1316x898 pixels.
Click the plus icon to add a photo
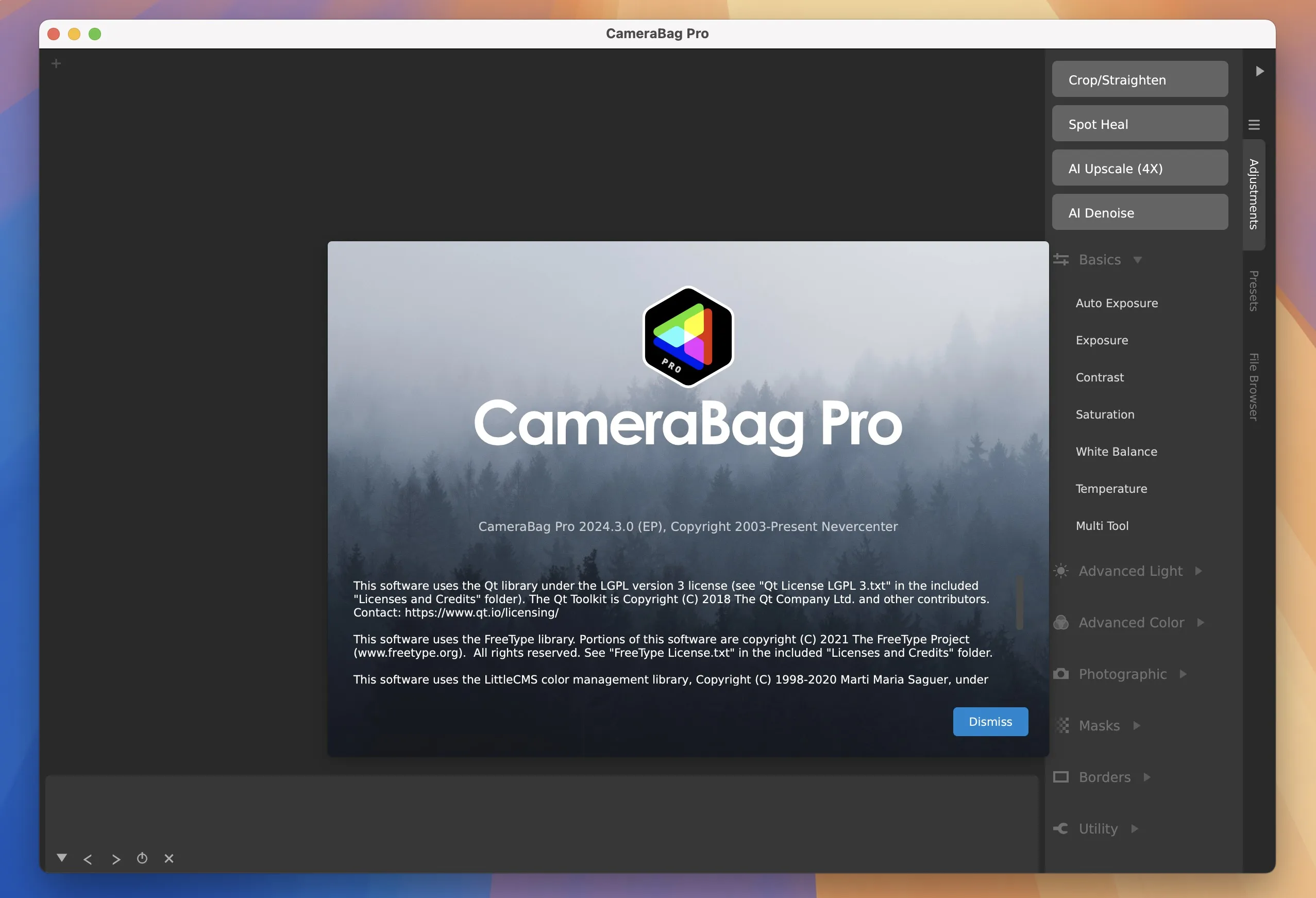tap(56, 63)
